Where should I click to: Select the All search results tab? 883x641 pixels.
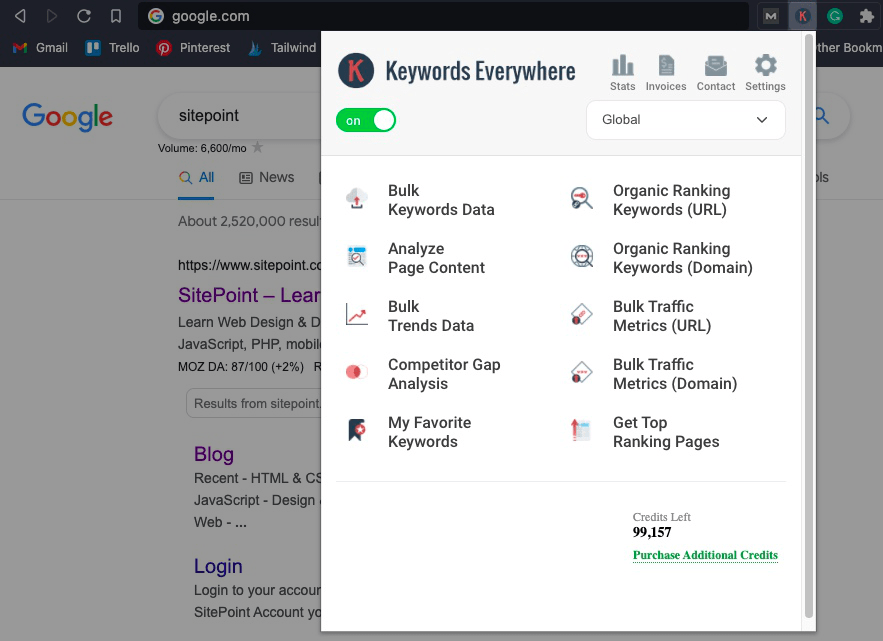click(196, 177)
